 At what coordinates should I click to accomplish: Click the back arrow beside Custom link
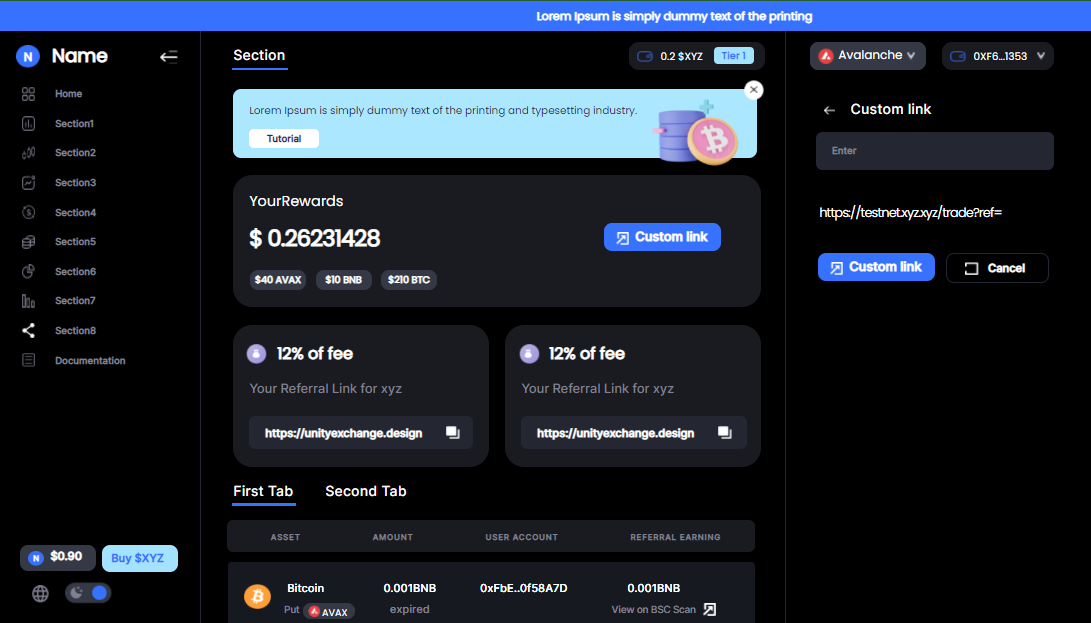(x=830, y=109)
